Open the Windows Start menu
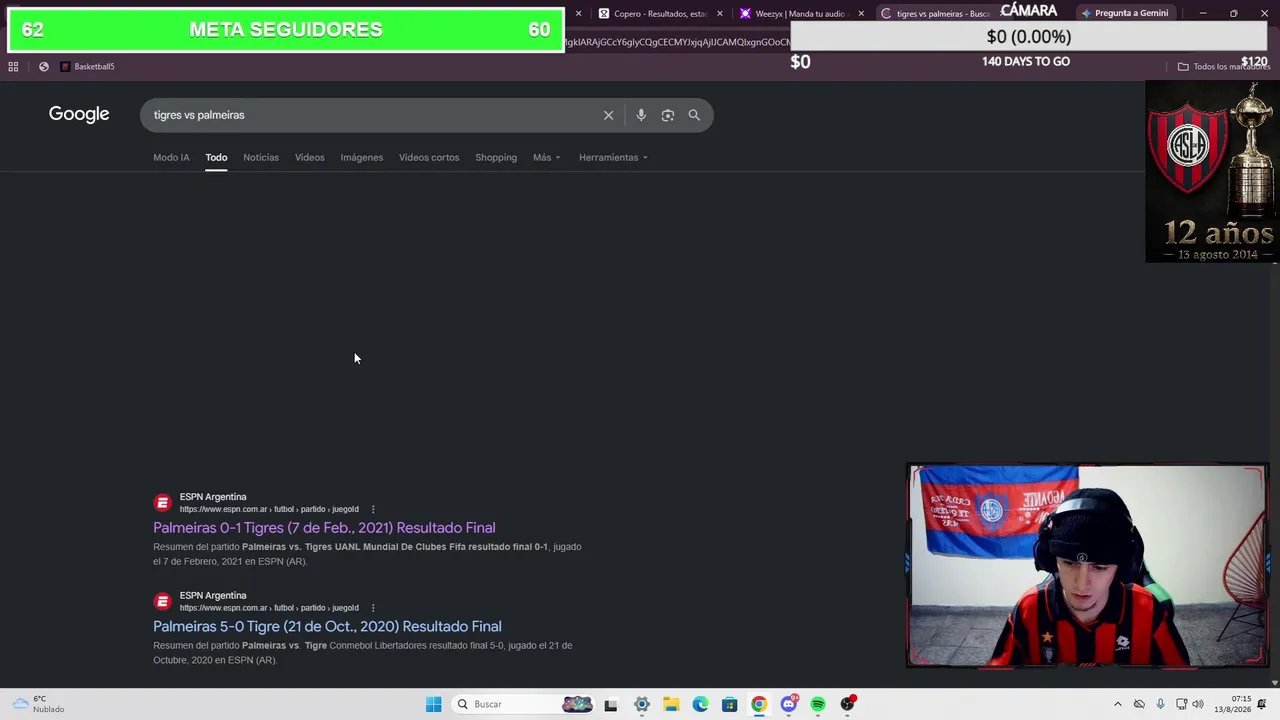This screenshot has height=720, width=1280. (433, 704)
